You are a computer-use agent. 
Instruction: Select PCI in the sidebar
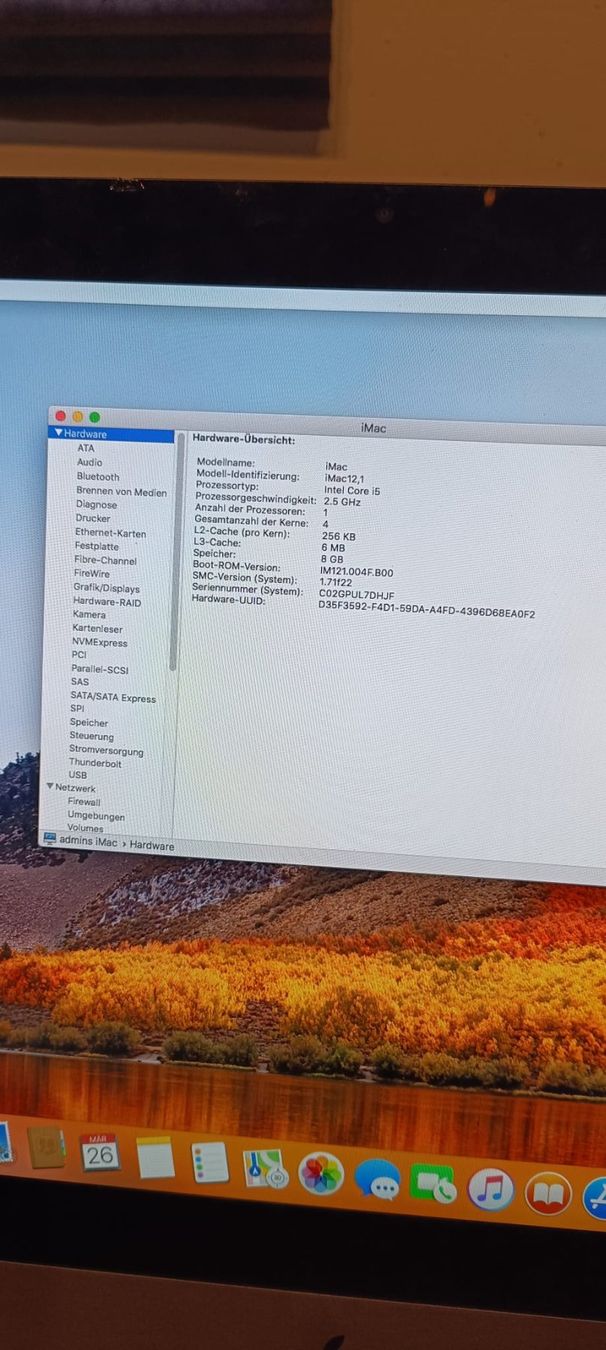pyautogui.click(x=79, y=655)
